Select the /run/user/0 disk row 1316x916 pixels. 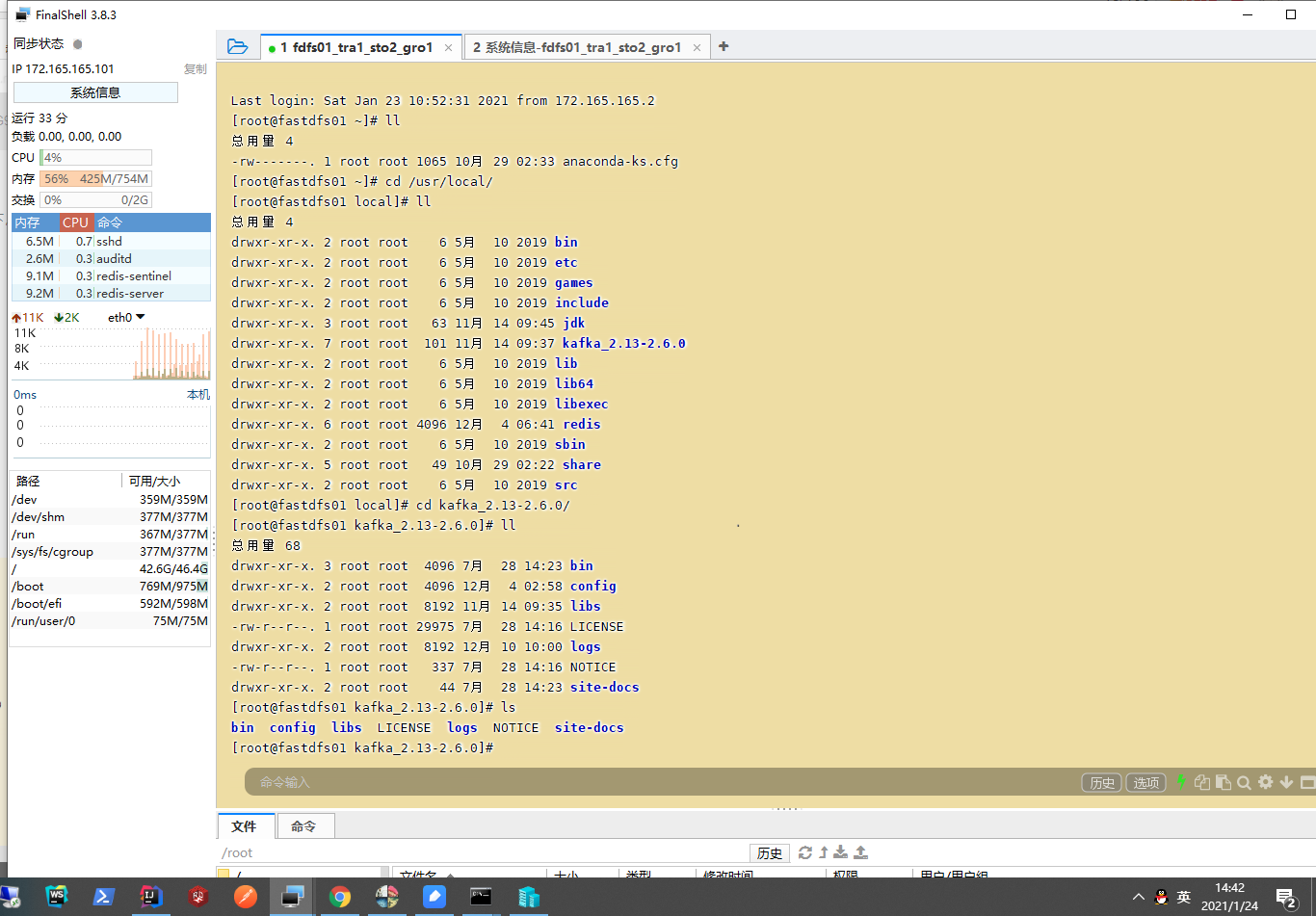tap(110, 621)
